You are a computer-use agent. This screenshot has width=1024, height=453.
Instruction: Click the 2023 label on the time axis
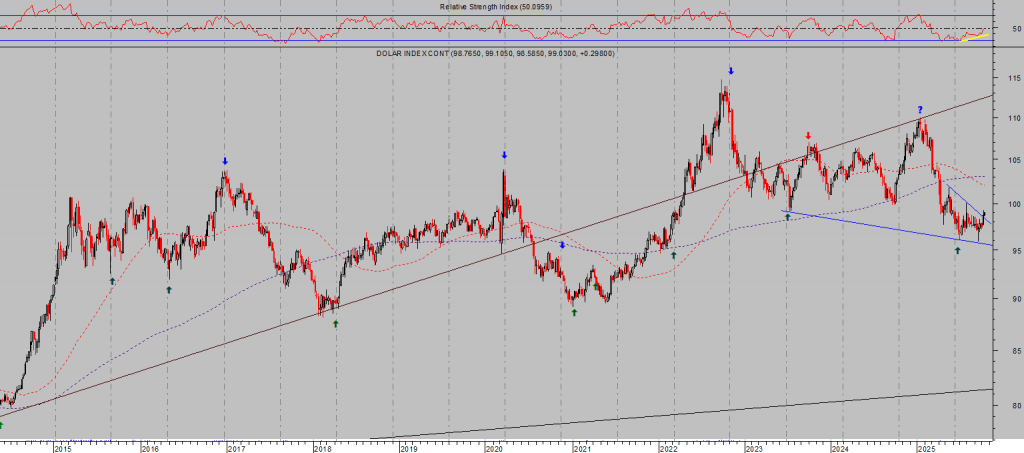point(754,448)
